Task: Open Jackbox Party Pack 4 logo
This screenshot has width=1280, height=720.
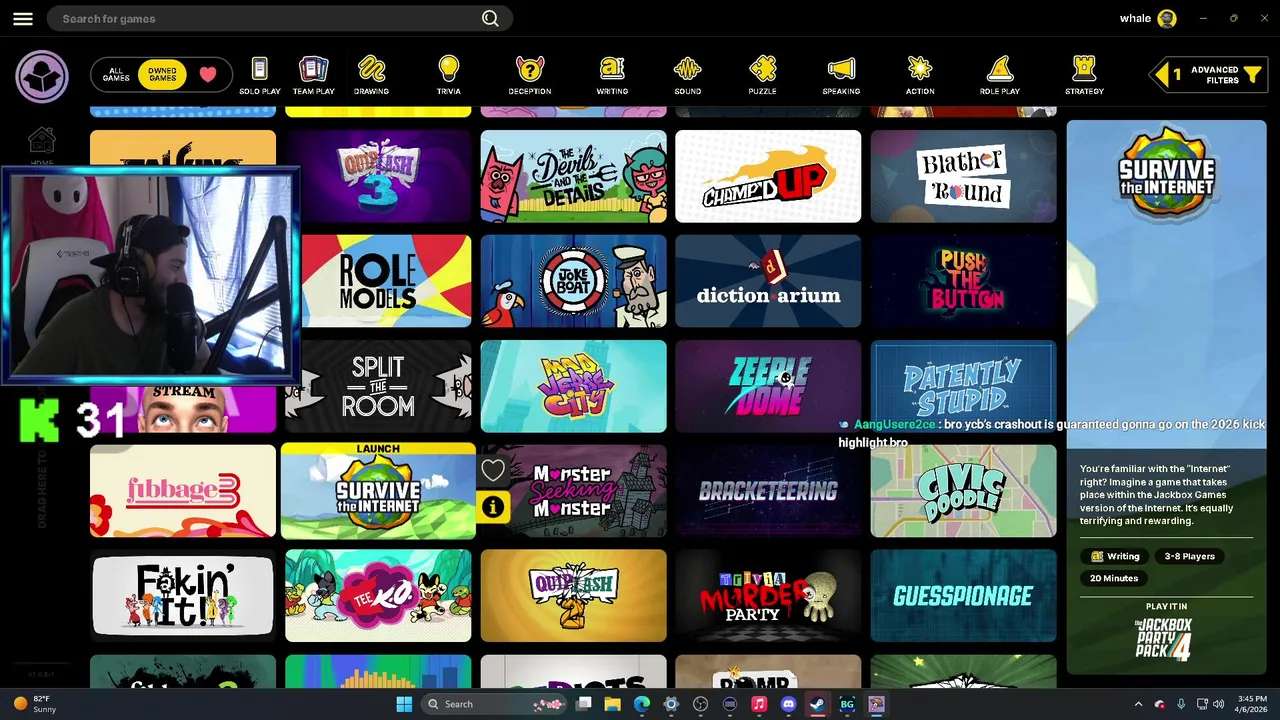Action: coord(1164,638)
